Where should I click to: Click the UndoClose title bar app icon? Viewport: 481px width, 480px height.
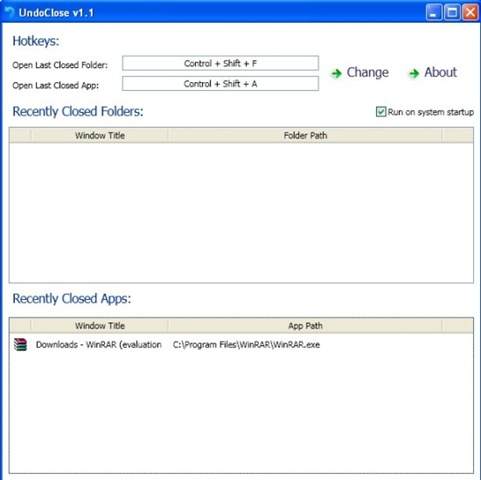pos(9,13)
